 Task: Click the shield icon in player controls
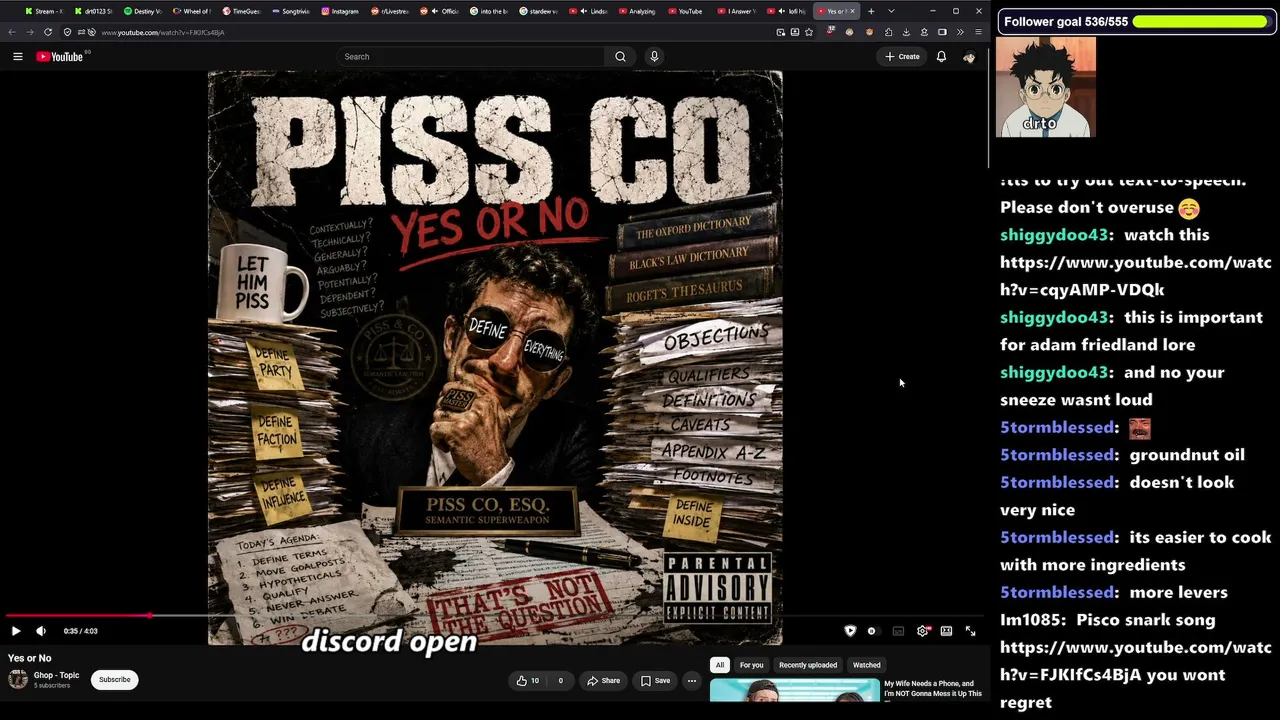click(x=850, y=631)
